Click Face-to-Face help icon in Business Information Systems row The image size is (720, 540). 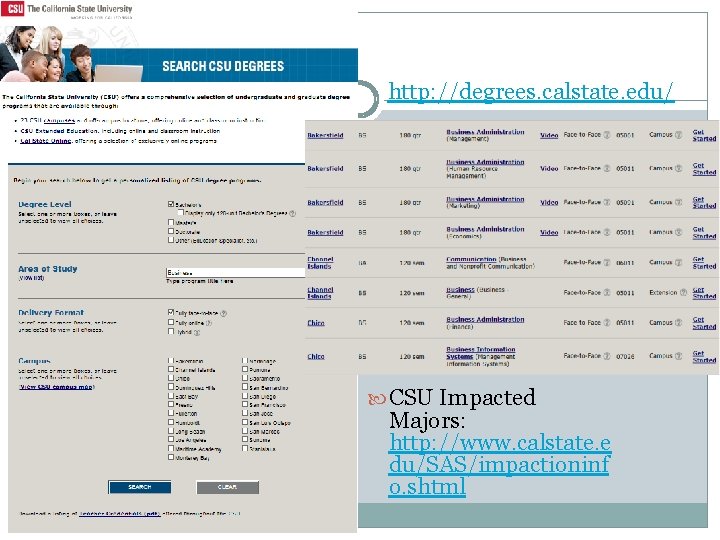pyautogui.click(x=607, y=356)
